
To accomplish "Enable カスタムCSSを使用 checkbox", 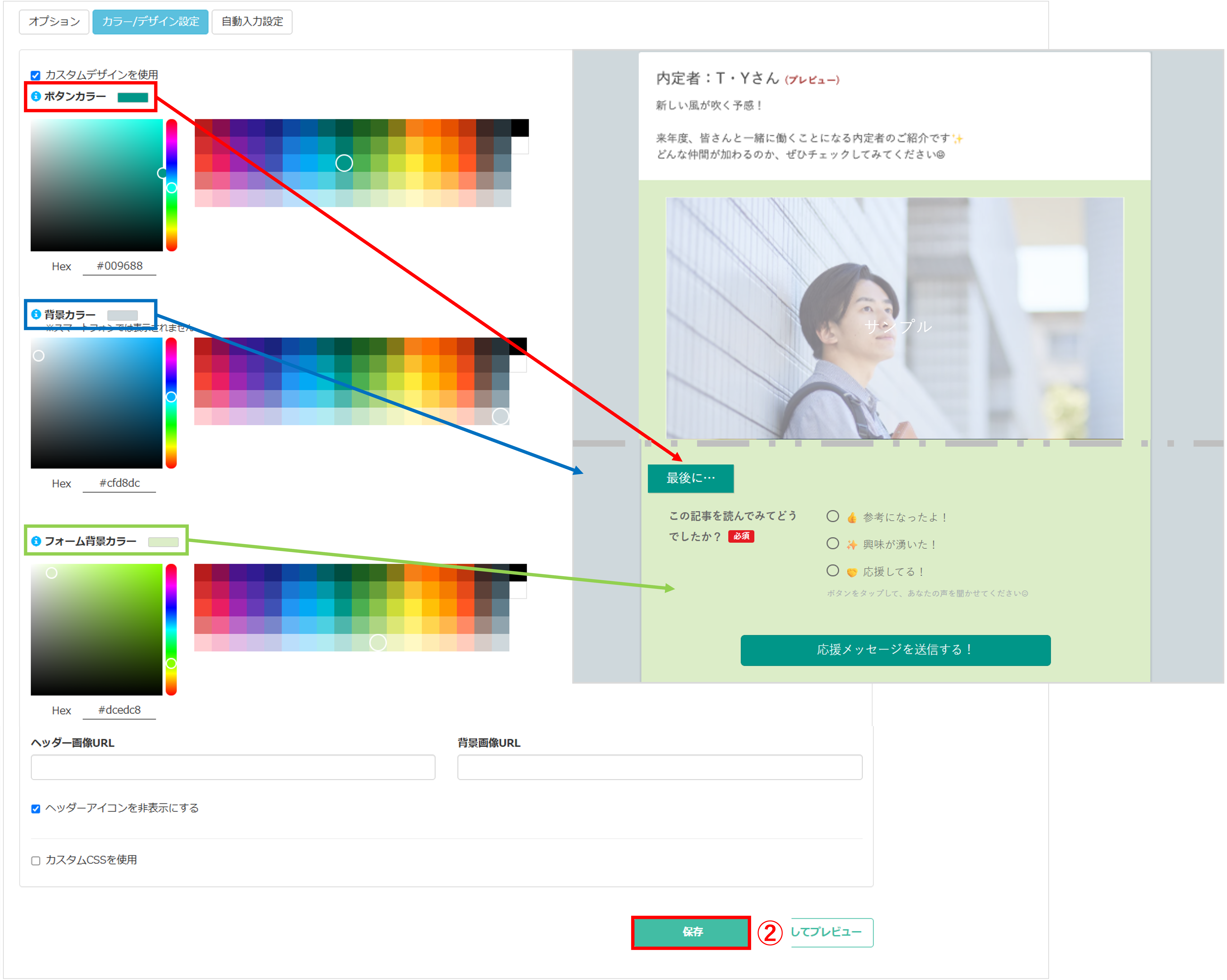I will click(x=36, y=860).
